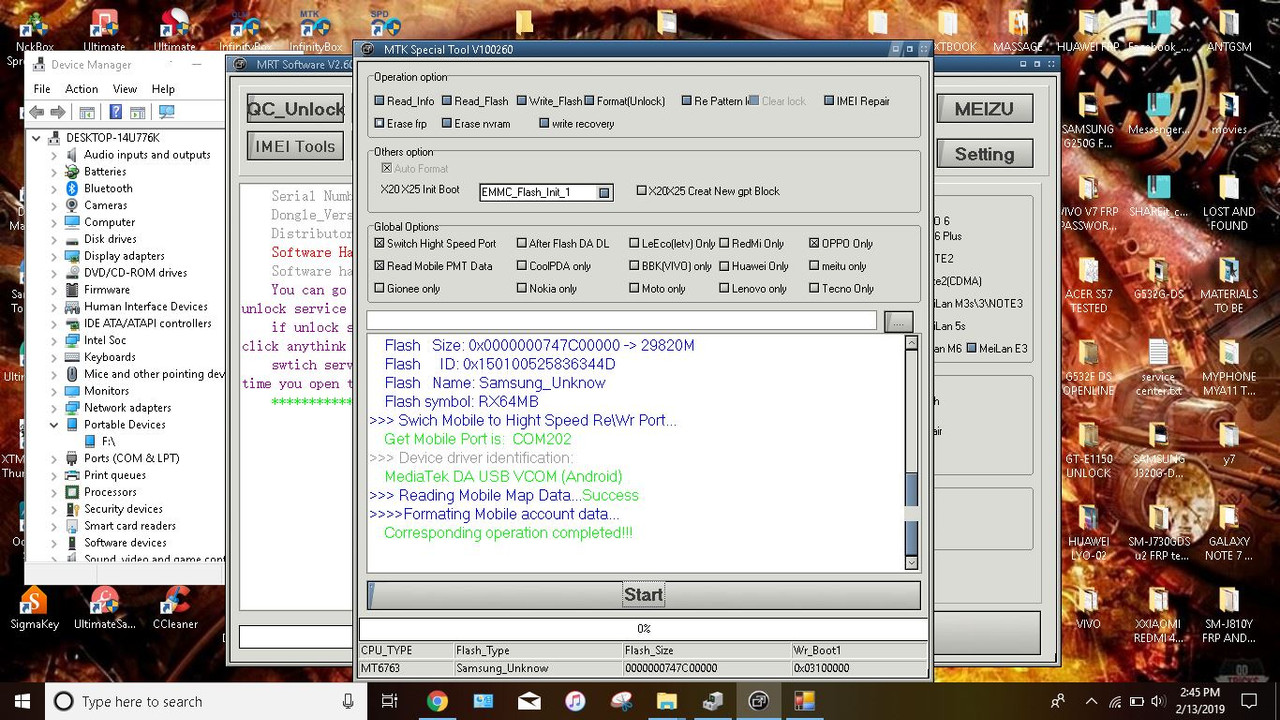The image size is (1280, 720).
Task: Click the IMEI Tools button
Action: (295, 146)
